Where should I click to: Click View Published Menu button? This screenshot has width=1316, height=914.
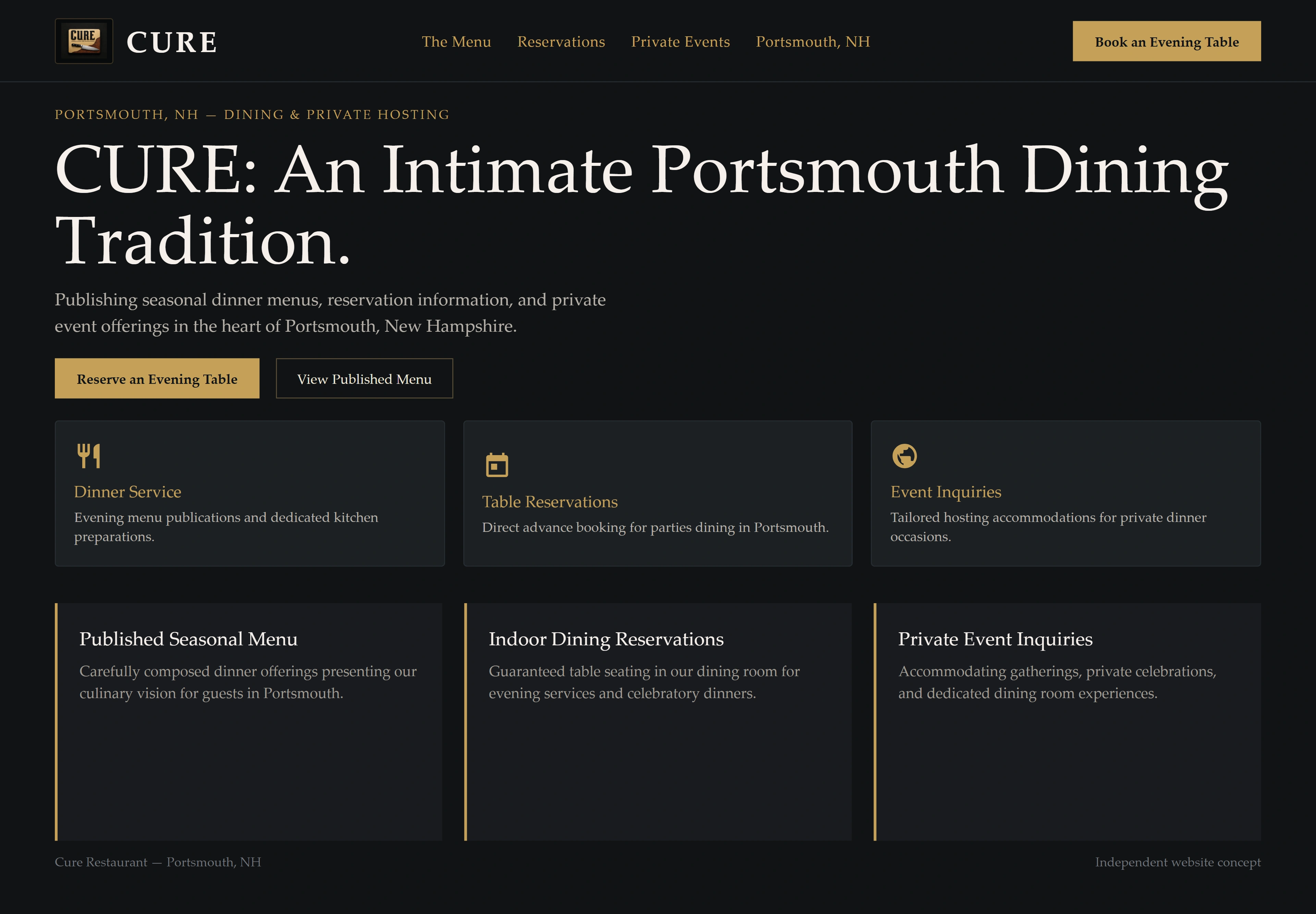coord(364,379)
